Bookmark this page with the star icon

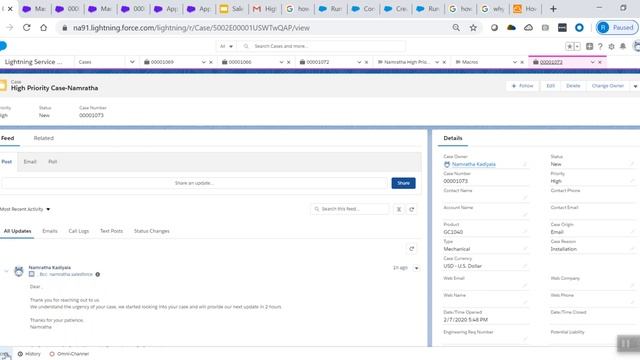(x=473, y=28)
